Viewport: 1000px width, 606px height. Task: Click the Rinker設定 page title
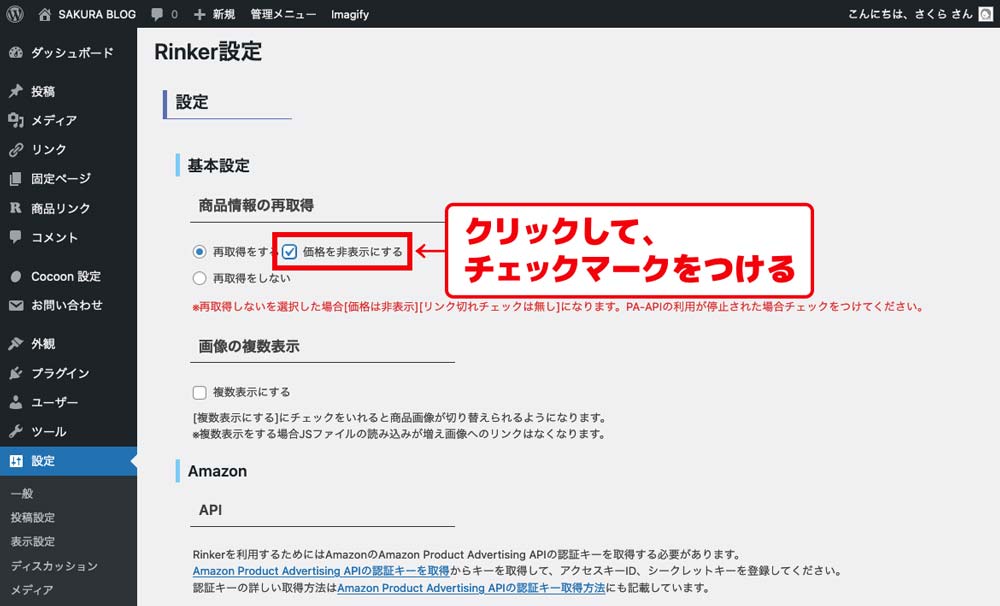[x=208, y=52]
